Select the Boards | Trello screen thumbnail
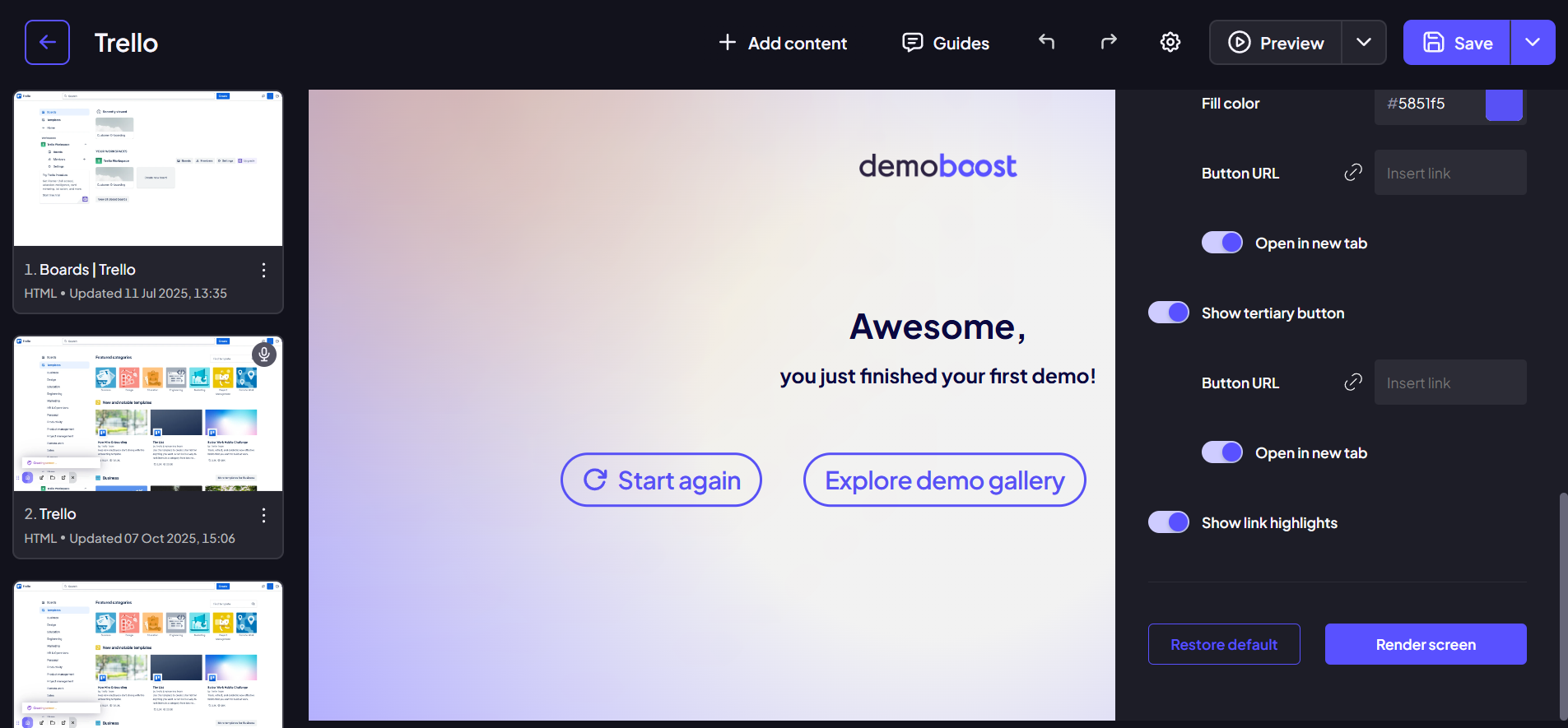The height and width of the screenshot is (728, 1568). pos(148,169)
